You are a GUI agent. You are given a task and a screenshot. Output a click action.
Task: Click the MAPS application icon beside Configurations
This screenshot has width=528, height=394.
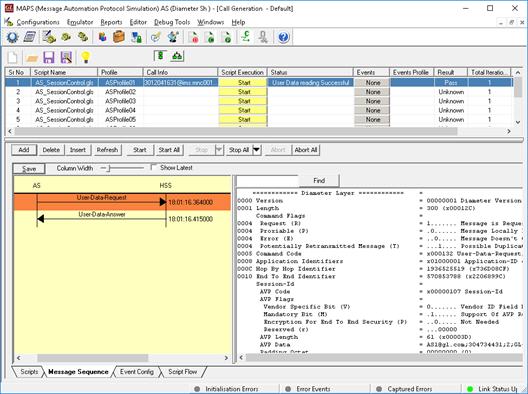[9, 22]
